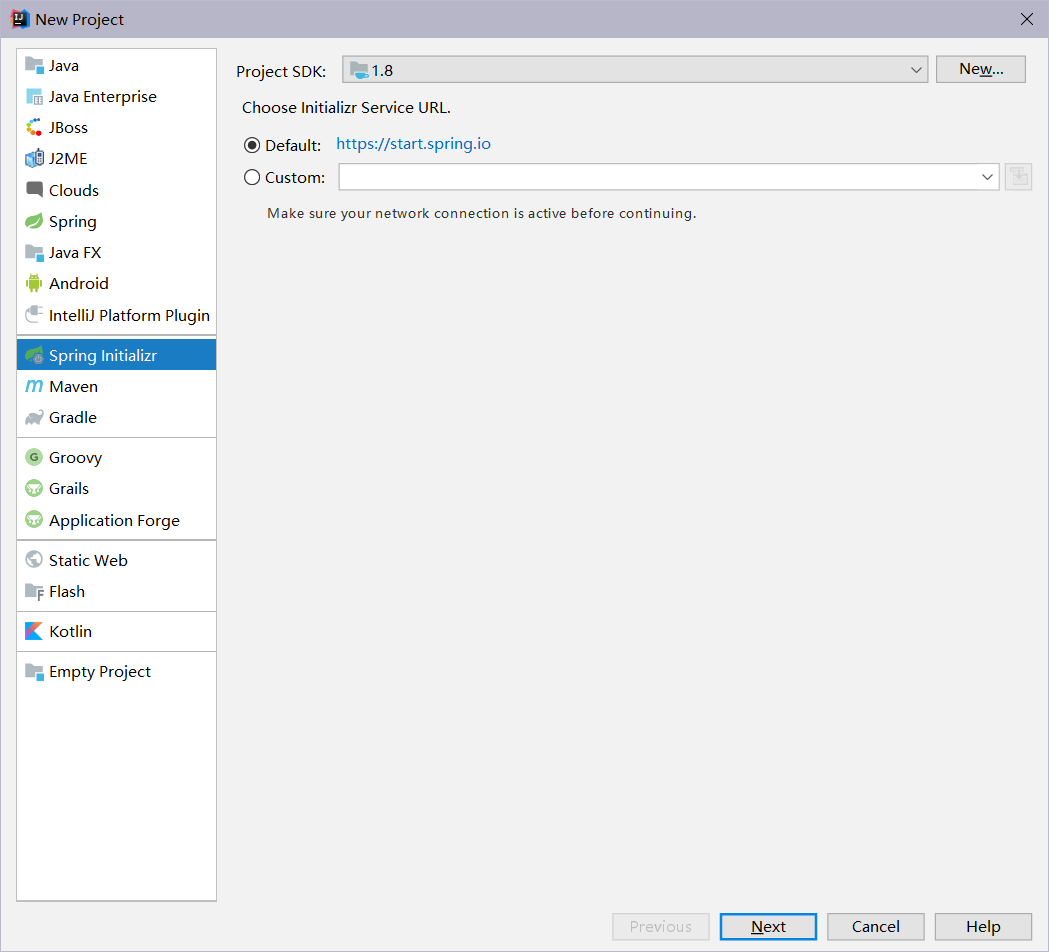Select JBoss label in list

tap(68, 127)
